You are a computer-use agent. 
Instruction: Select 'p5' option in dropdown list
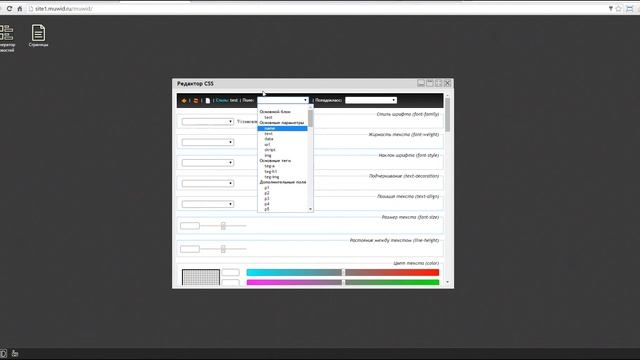[x=282, y=209]
